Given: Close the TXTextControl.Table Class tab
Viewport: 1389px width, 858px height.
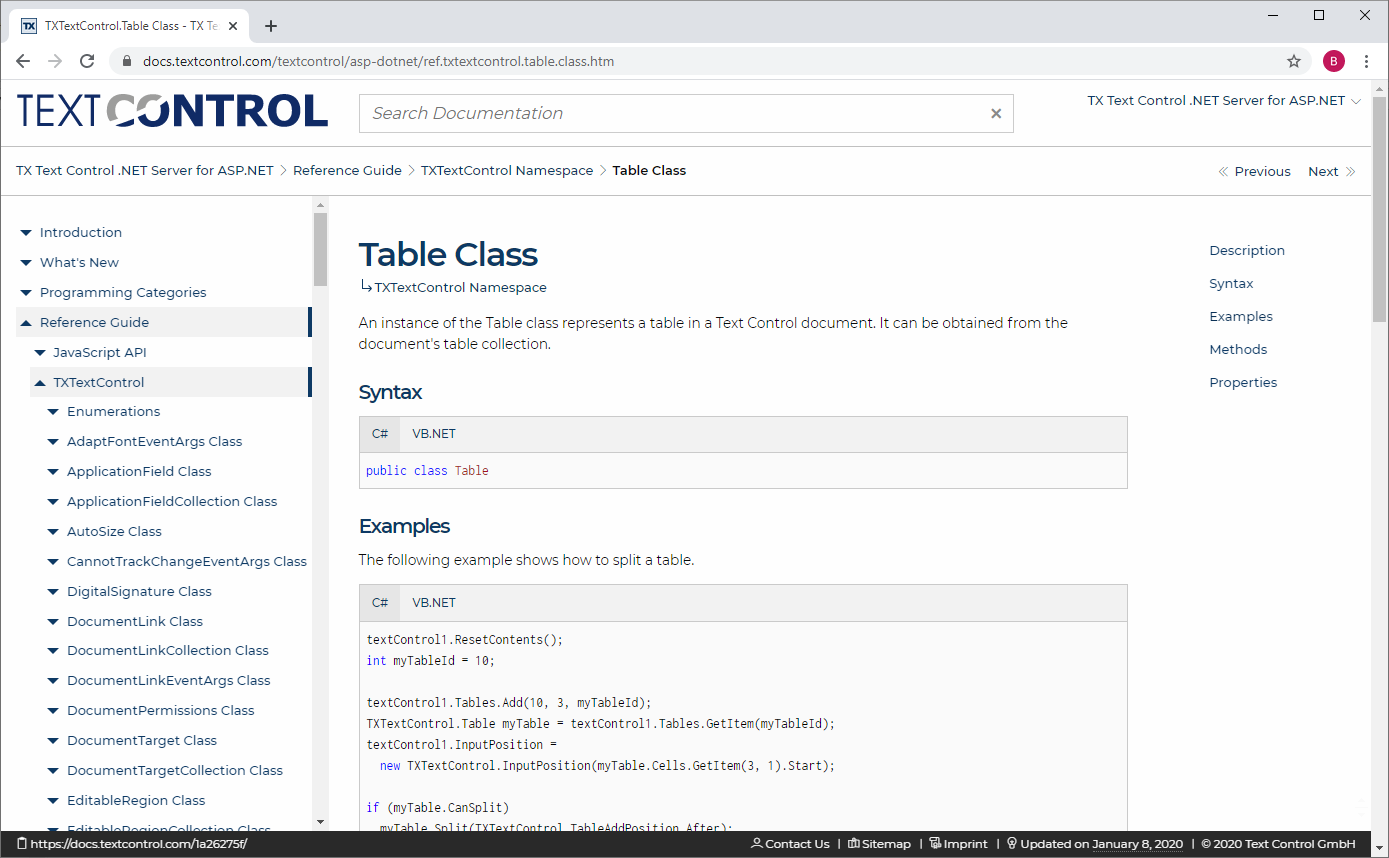Looking at the screenshot, I should (234, 26).
